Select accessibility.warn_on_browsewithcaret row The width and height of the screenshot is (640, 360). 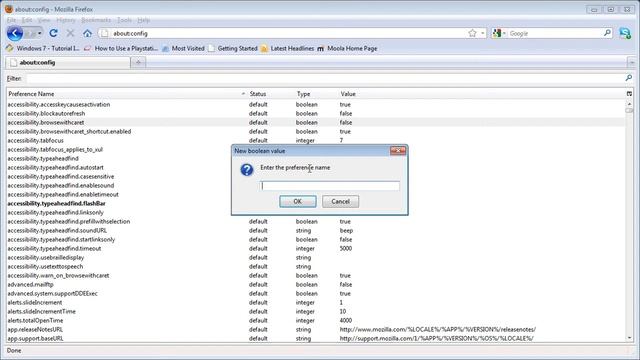pos(316,276)
